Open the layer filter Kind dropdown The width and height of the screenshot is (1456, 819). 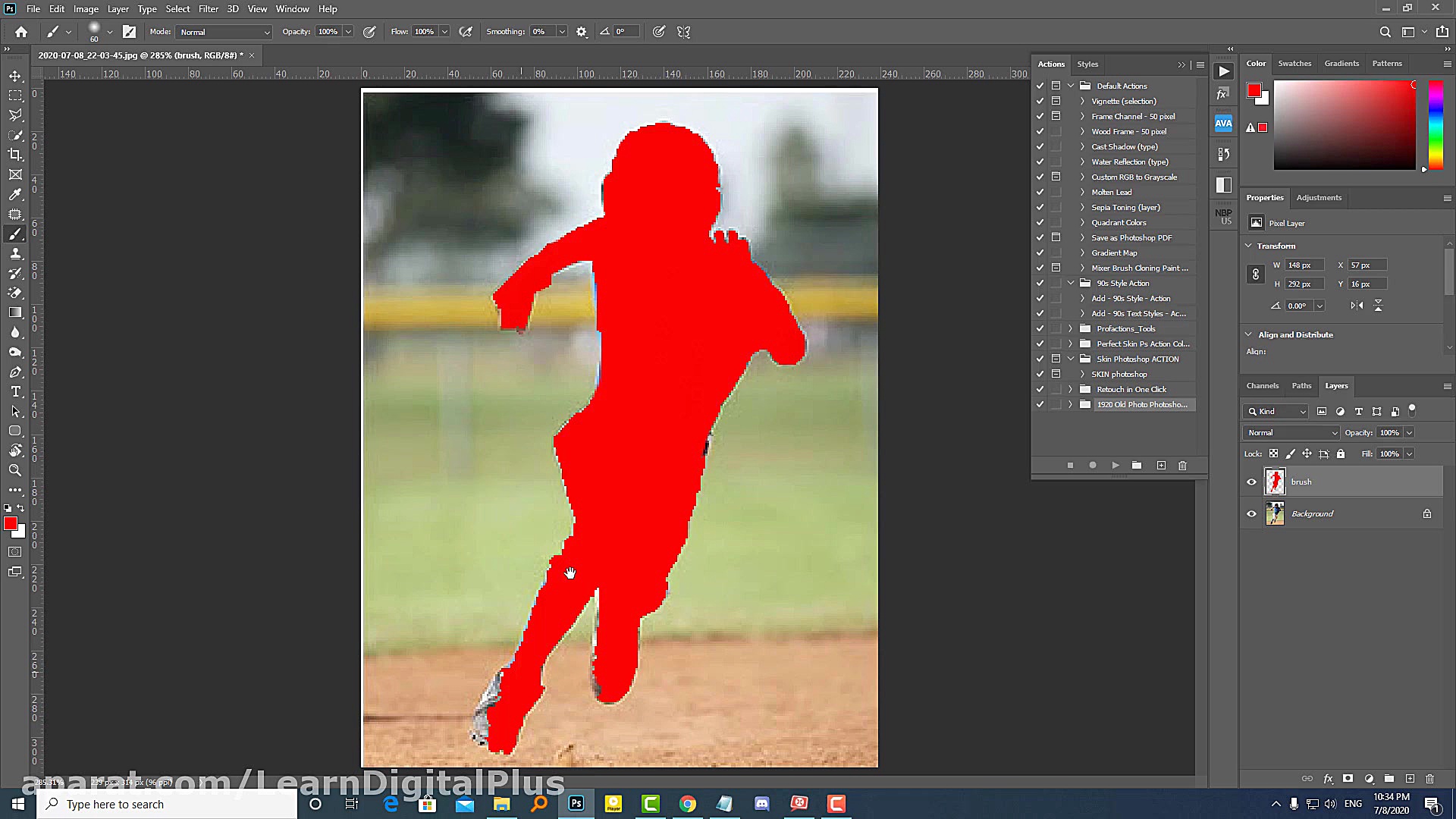pos(1277,411)
